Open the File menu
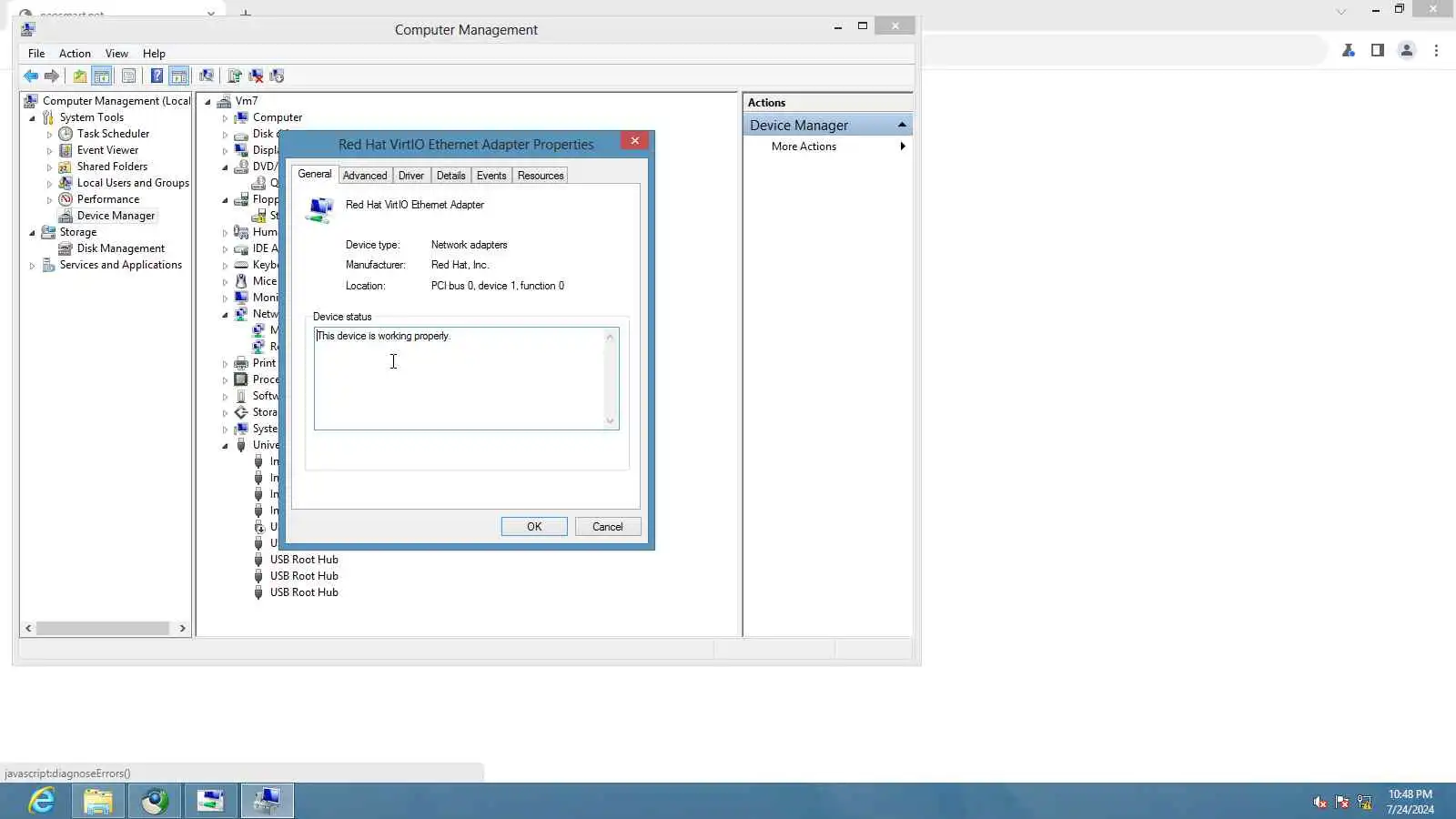The image size is (1456, 819). pos(36,54)
